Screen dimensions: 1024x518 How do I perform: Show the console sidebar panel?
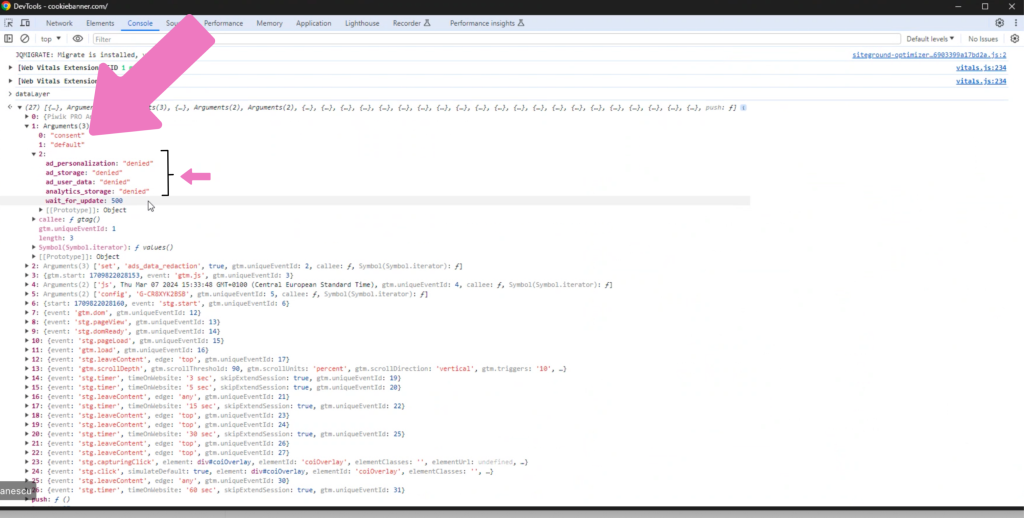click(x=10, y=39)
